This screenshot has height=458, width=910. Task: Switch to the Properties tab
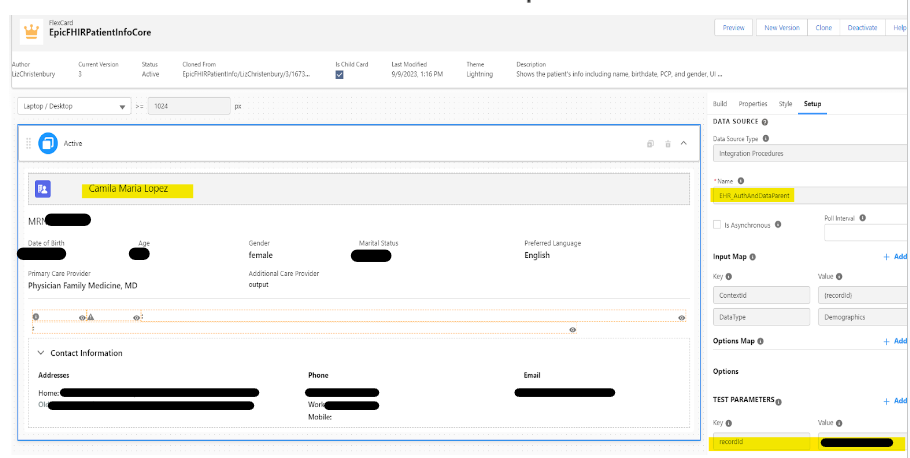pyautogui.click(x=753, y=104)
